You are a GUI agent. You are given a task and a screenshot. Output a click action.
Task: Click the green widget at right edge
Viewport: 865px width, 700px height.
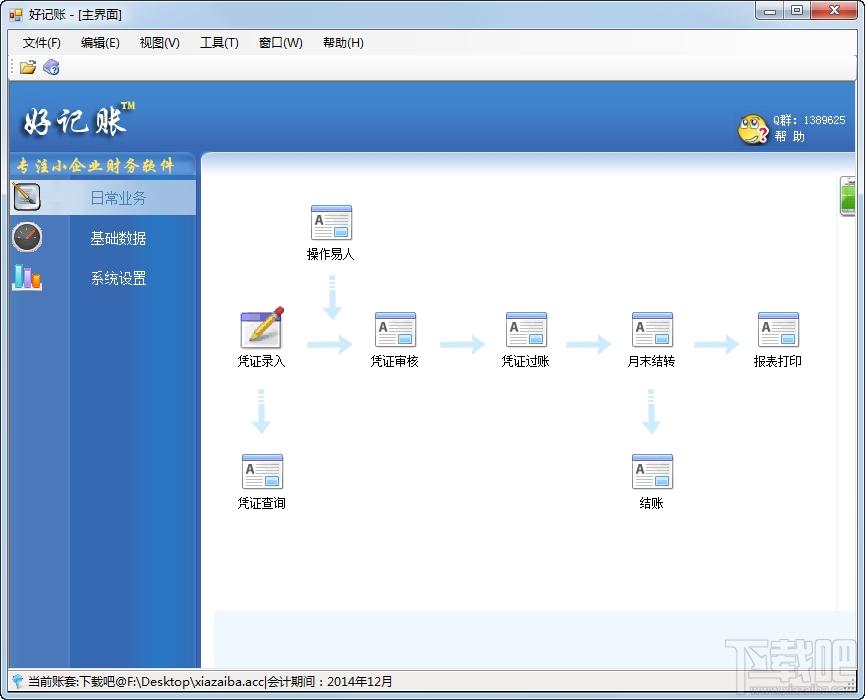(x=847, y=196)
